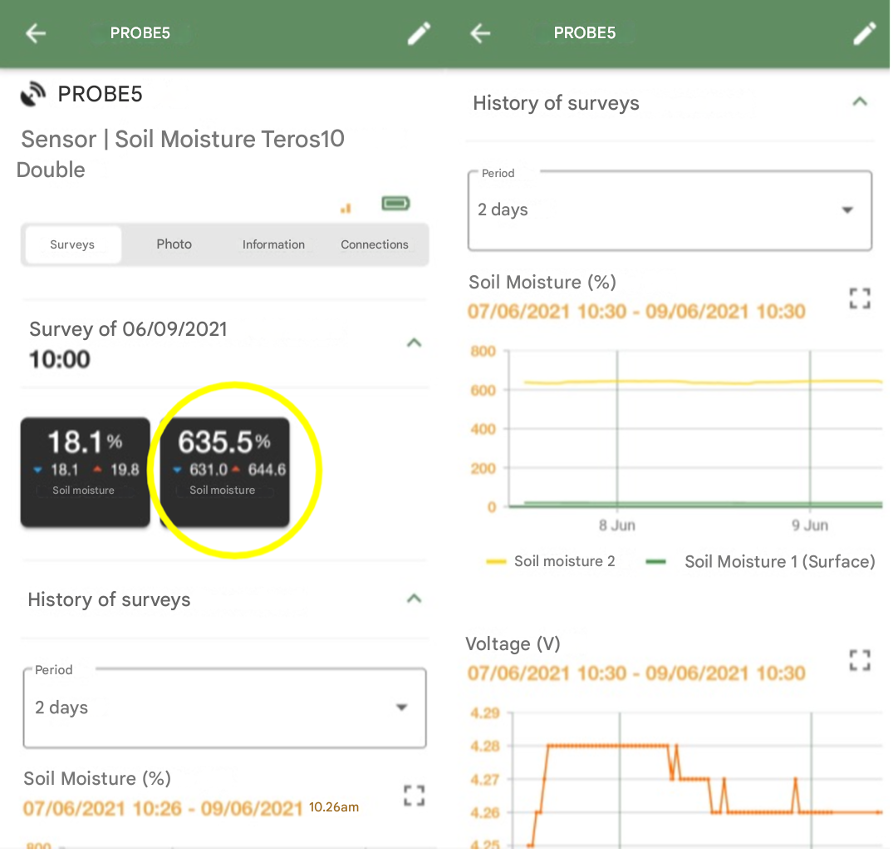This screenshot has width=894, height=854.
Task: Go back using left screen's back arrow
Action: coord(36,33)
